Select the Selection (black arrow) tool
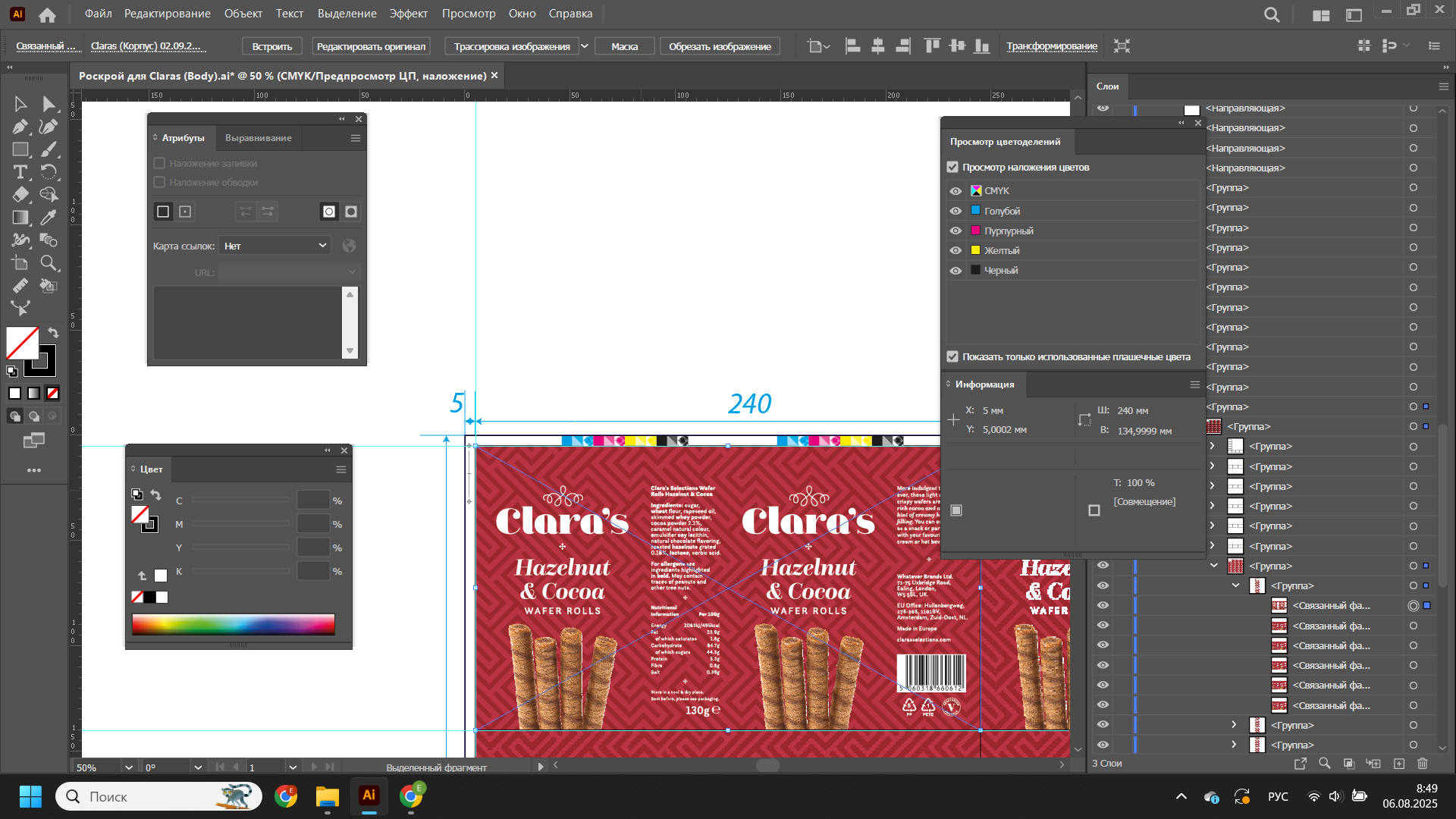 (x=20, y=104)
